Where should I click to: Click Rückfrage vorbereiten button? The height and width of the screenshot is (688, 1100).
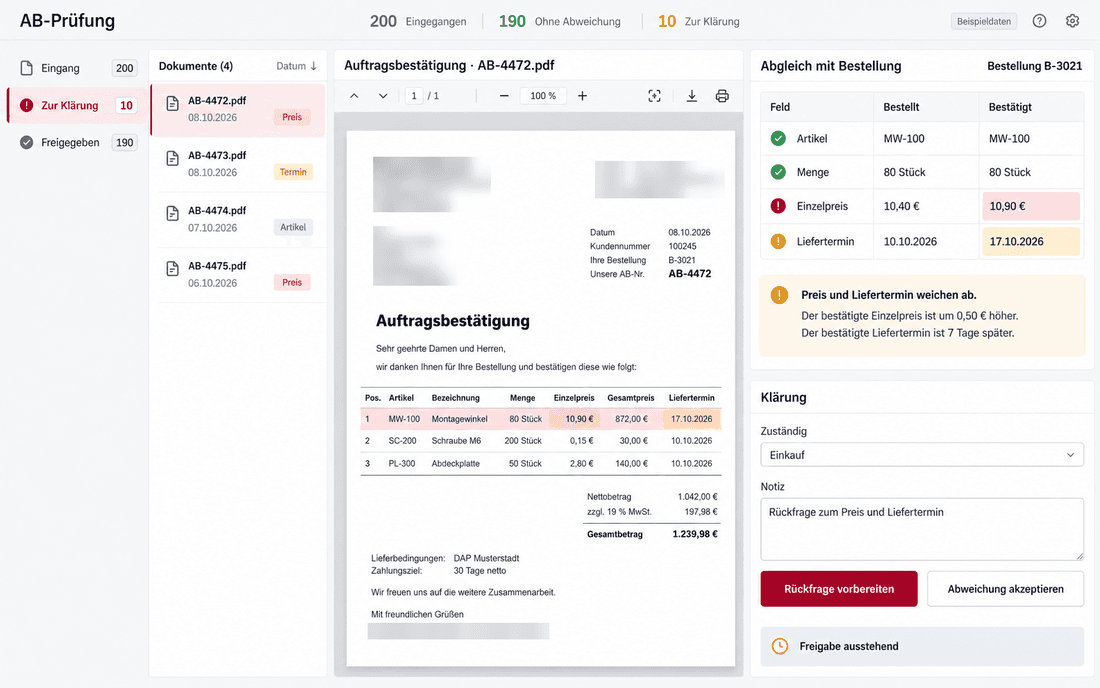pos(839,588)
